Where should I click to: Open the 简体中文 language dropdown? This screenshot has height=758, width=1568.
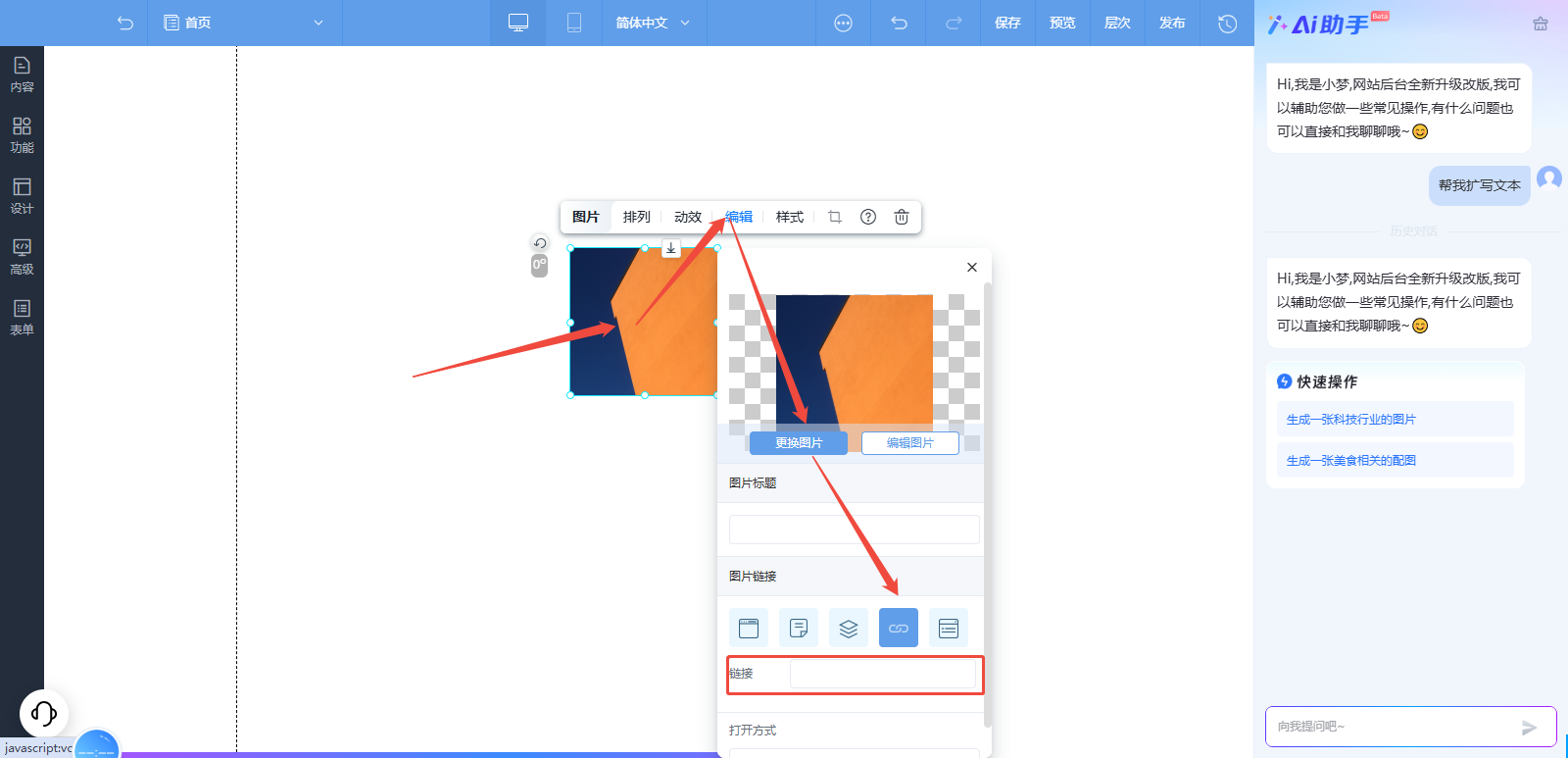(x=653, y=23)
